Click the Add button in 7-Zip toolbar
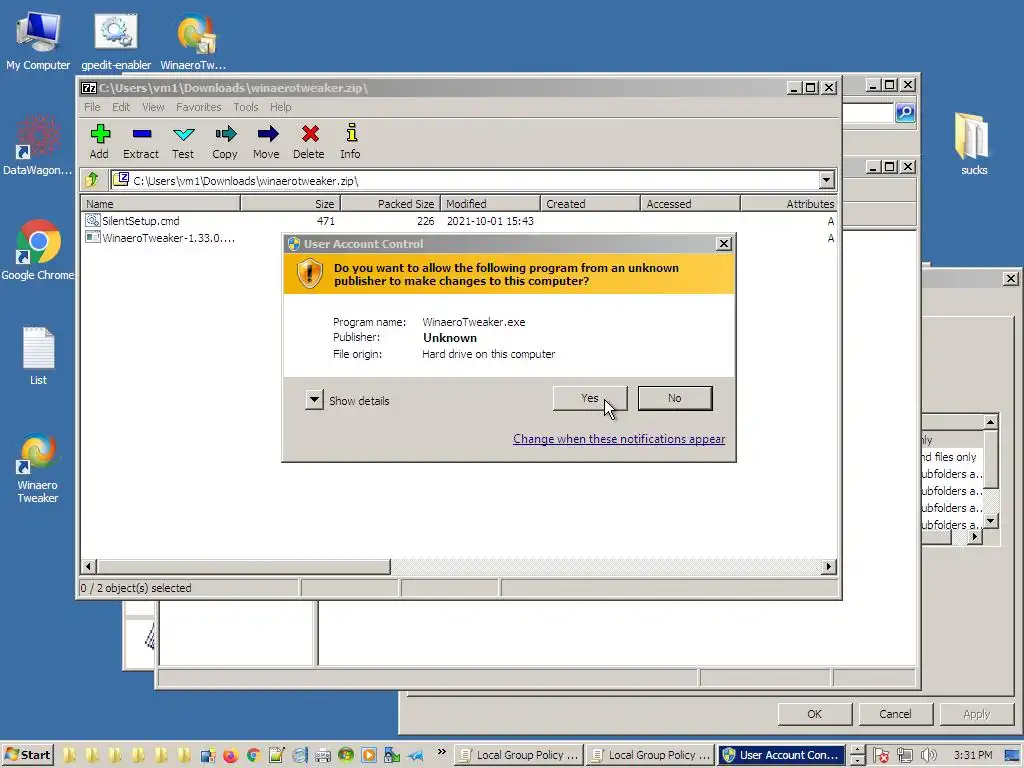 click(x=99, y=141)
